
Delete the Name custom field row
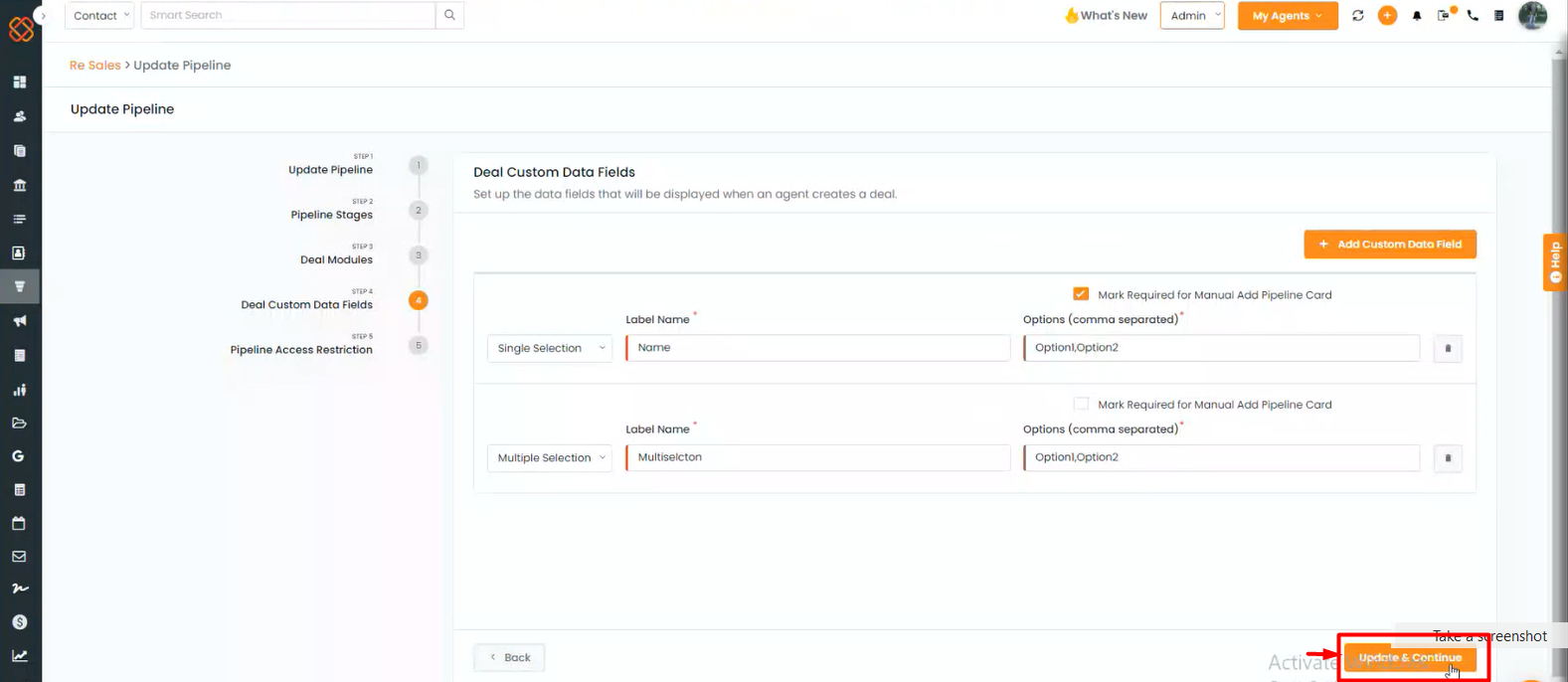1447,349
